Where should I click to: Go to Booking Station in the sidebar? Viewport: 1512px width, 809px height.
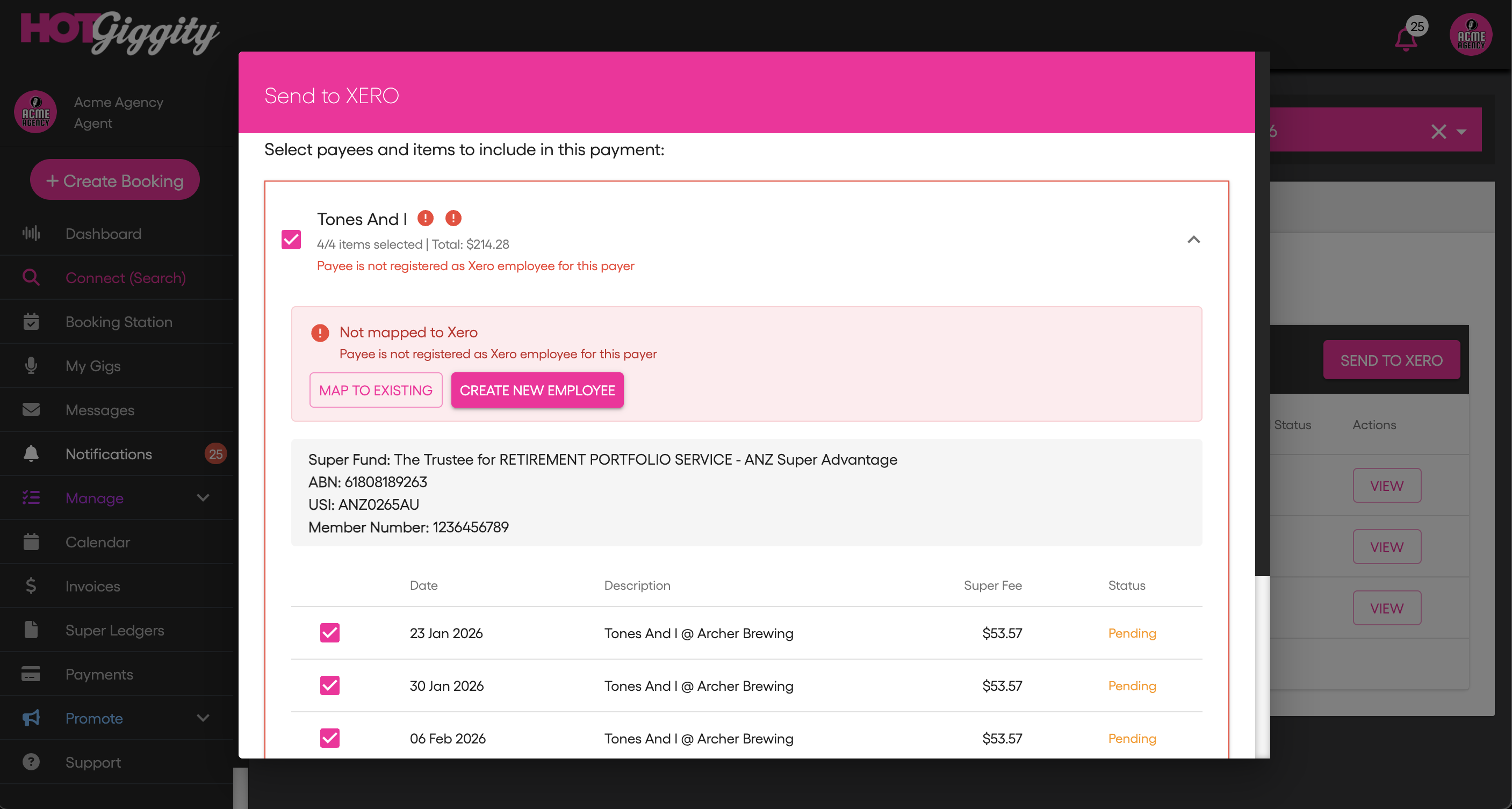pos(119,321)
